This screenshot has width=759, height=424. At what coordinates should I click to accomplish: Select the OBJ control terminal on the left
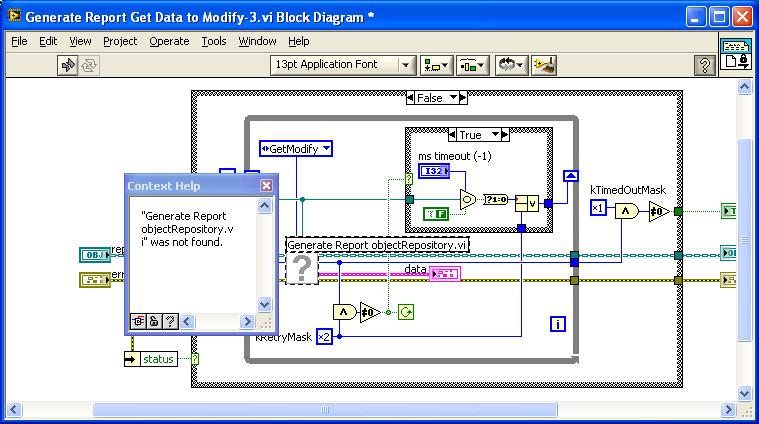[95, 255]
